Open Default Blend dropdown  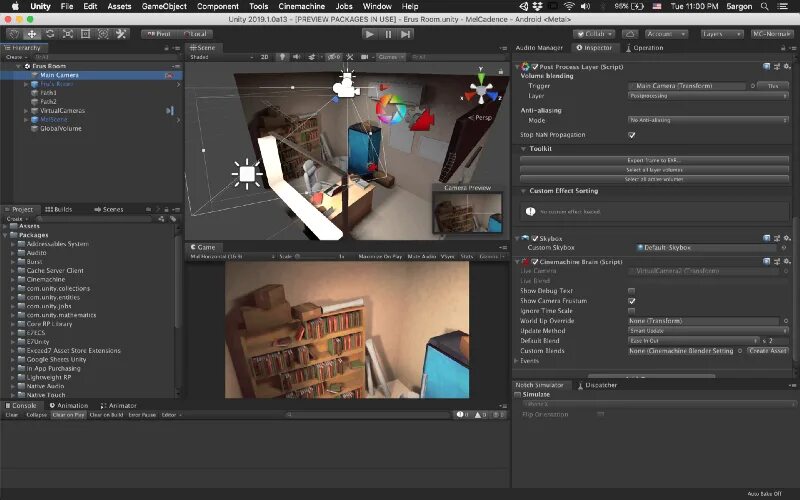pyautogui.click(x=694, y=341)
